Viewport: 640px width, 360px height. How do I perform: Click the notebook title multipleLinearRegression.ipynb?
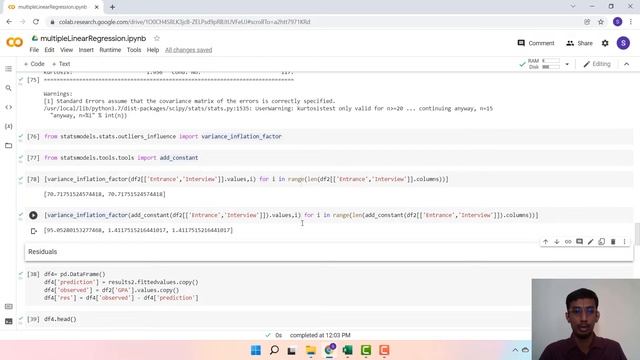click(93, 38)
